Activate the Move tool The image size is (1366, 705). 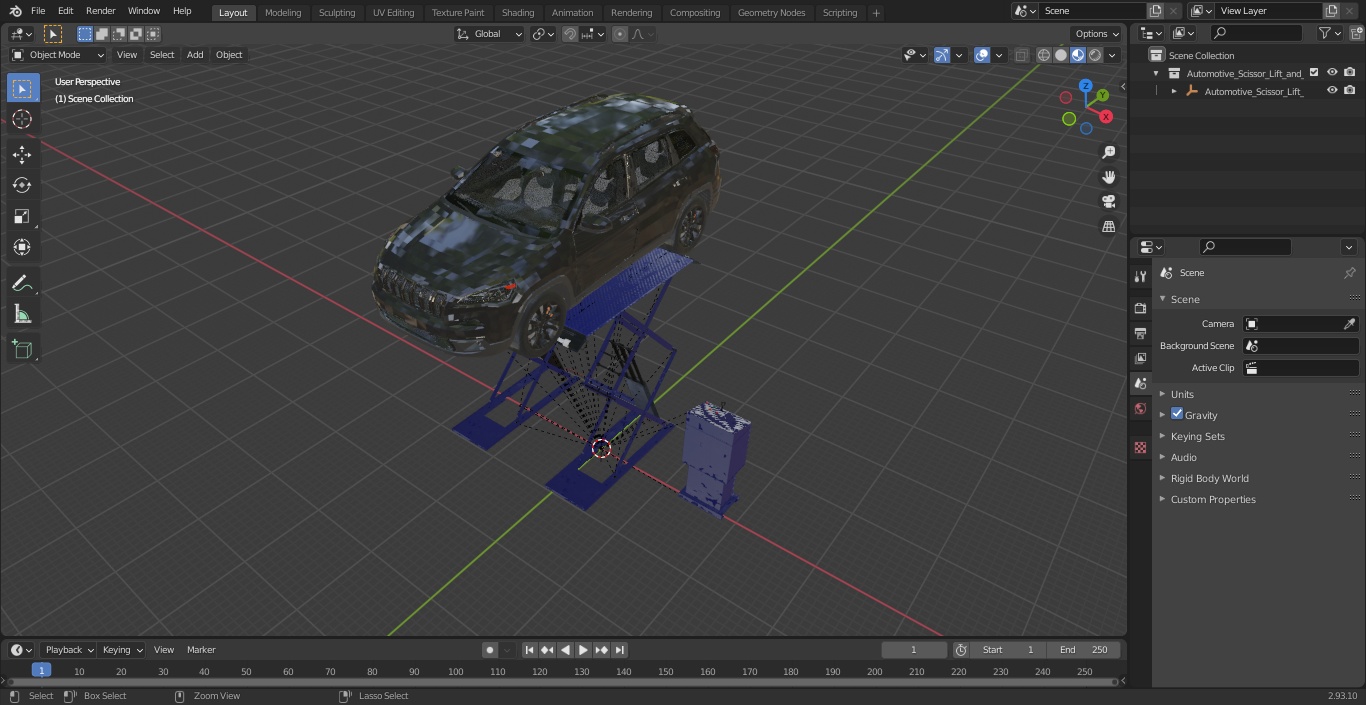(x=22, y=155)
